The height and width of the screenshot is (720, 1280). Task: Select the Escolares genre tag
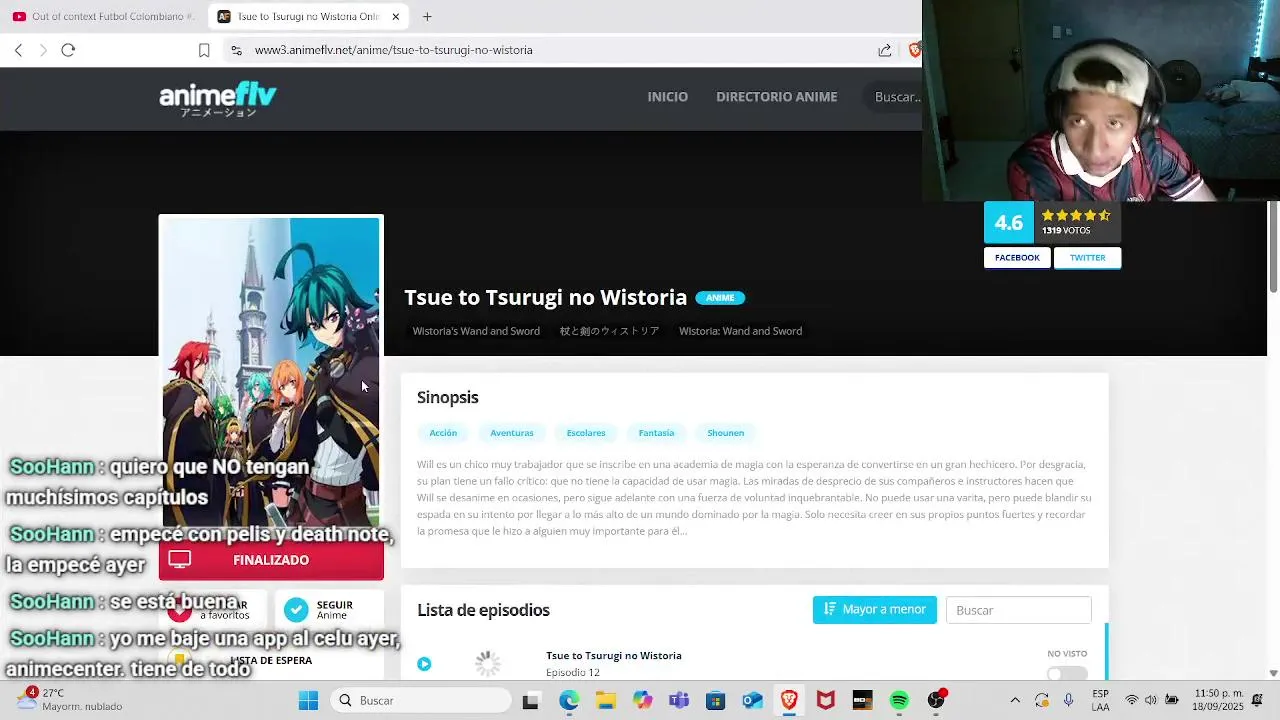(x=586, y=433)
